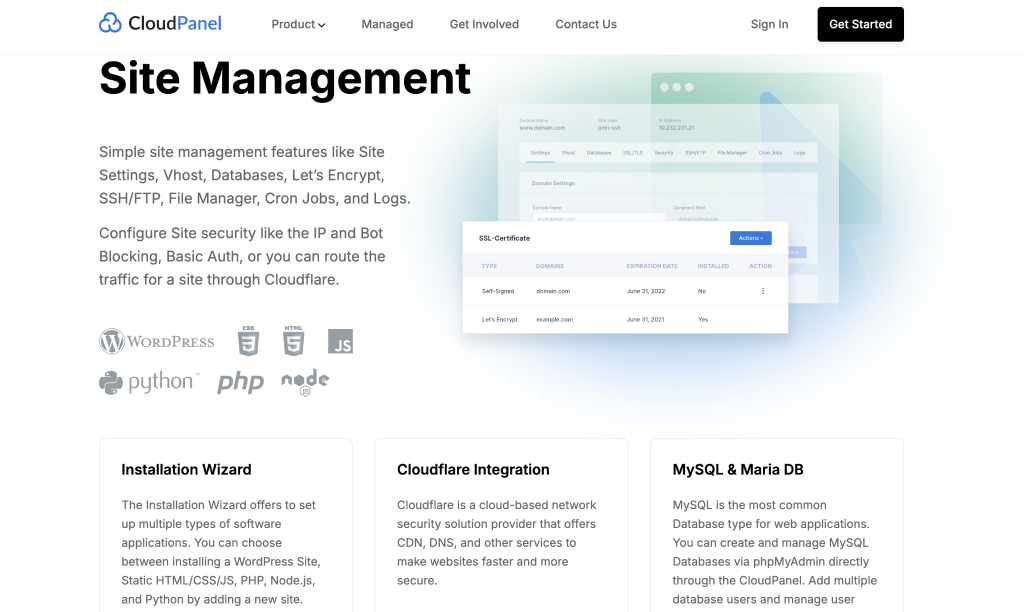Click the Site Management heading
Image resolution: width=1024 pixels, height=612 pixels.
coord(285,78)
